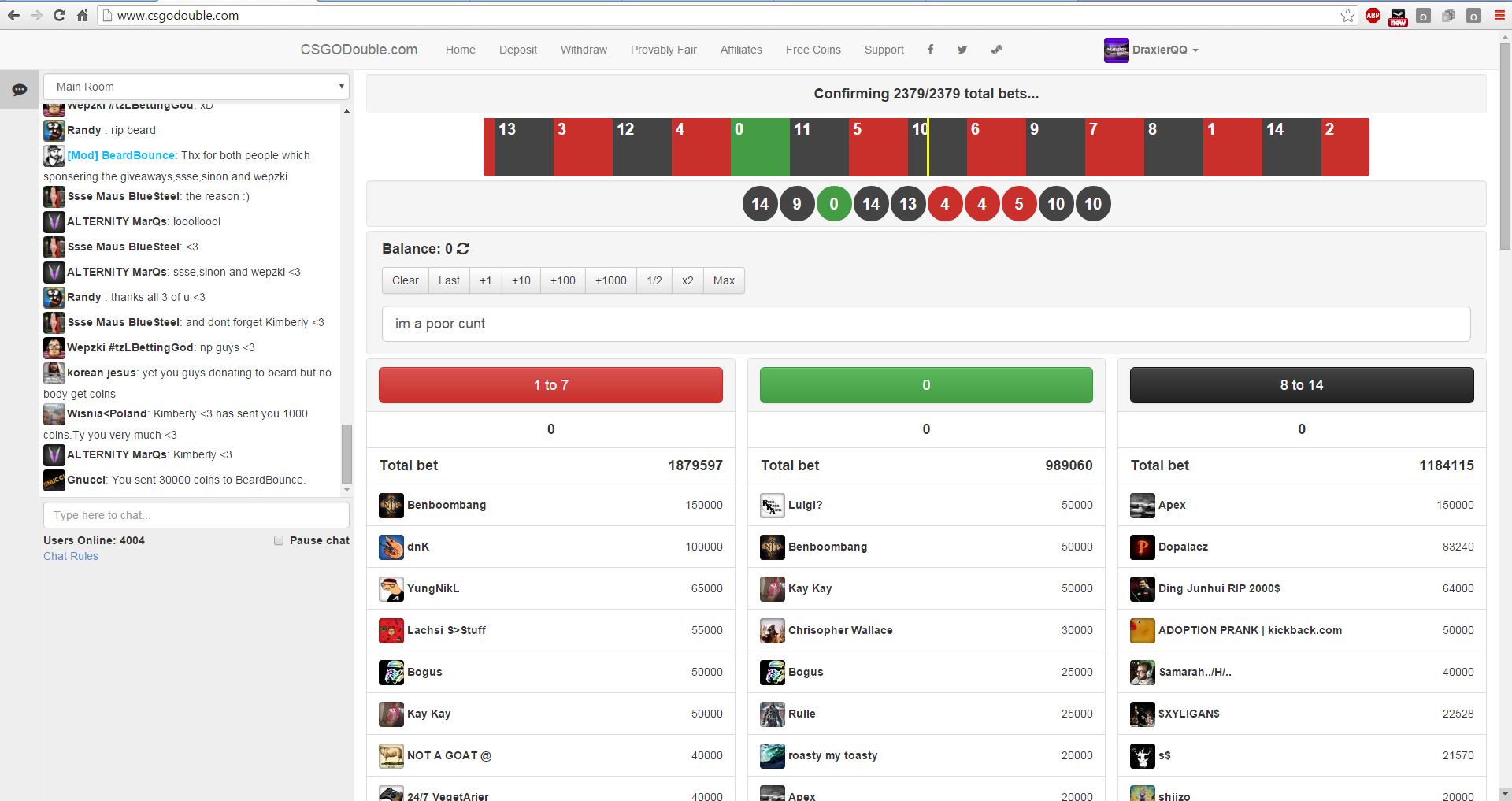The height and width of the screenshot is (801, 1512).
Task: Click Gnucci's avatar in chat
Action: tap(54, 480)
